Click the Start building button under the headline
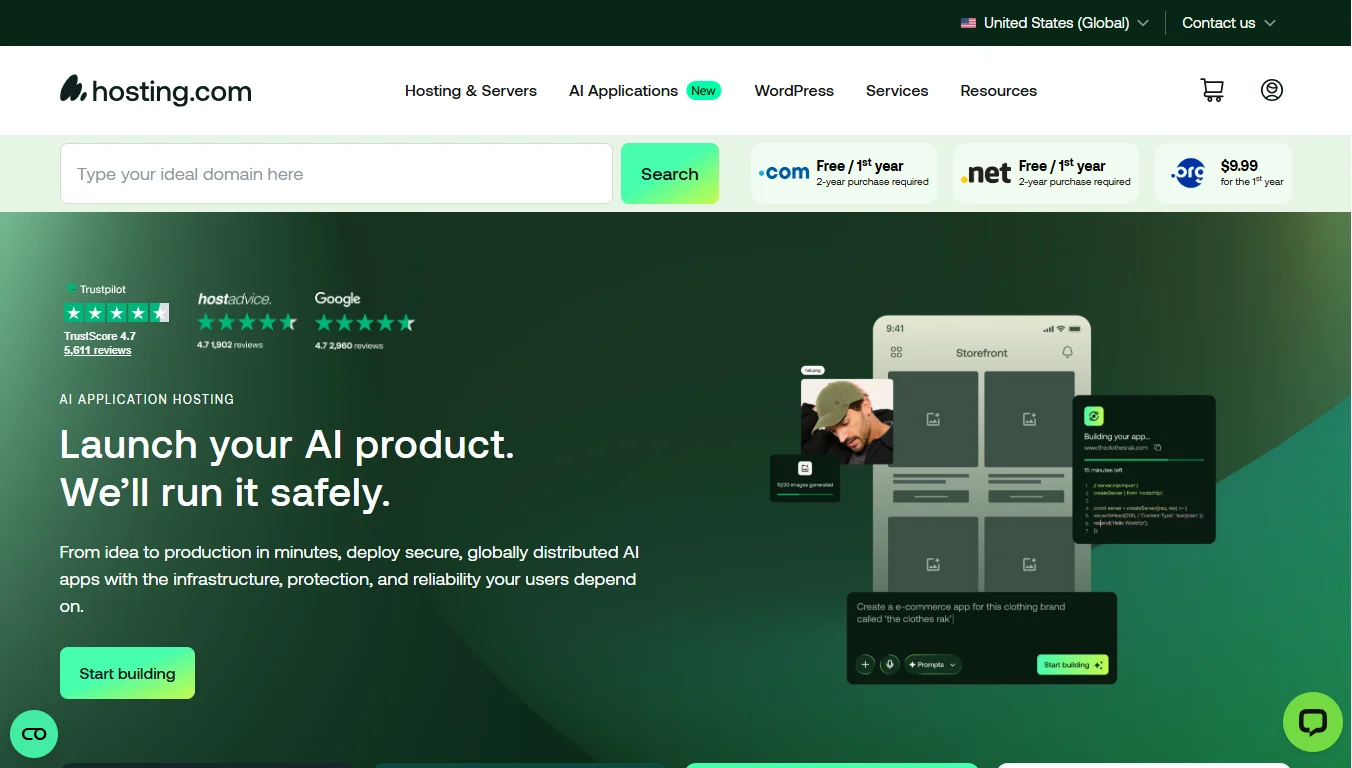 tap(127, 673)
